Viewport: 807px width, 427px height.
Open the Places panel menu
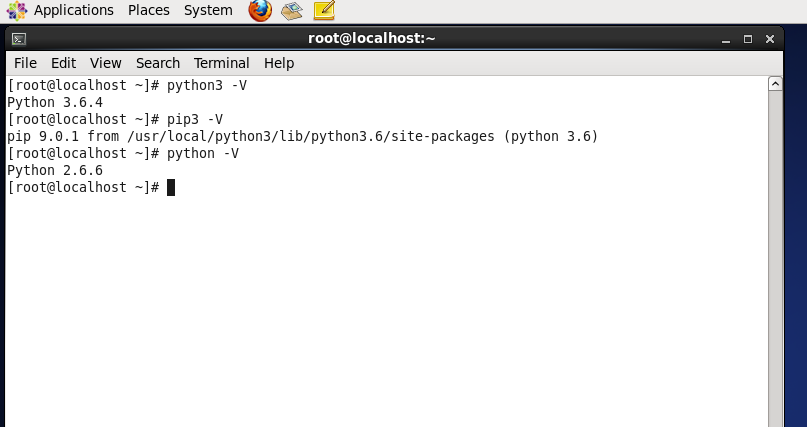149,10
